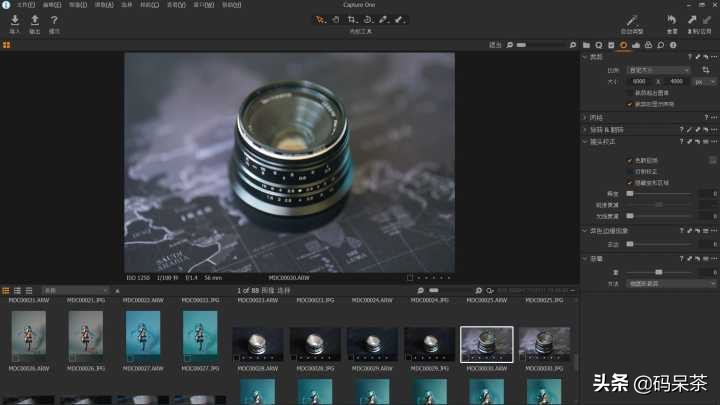Click the orange lens tool tab icon
Image resolution: width=720 pixels, height=405 pixels.
pos(623,45)
